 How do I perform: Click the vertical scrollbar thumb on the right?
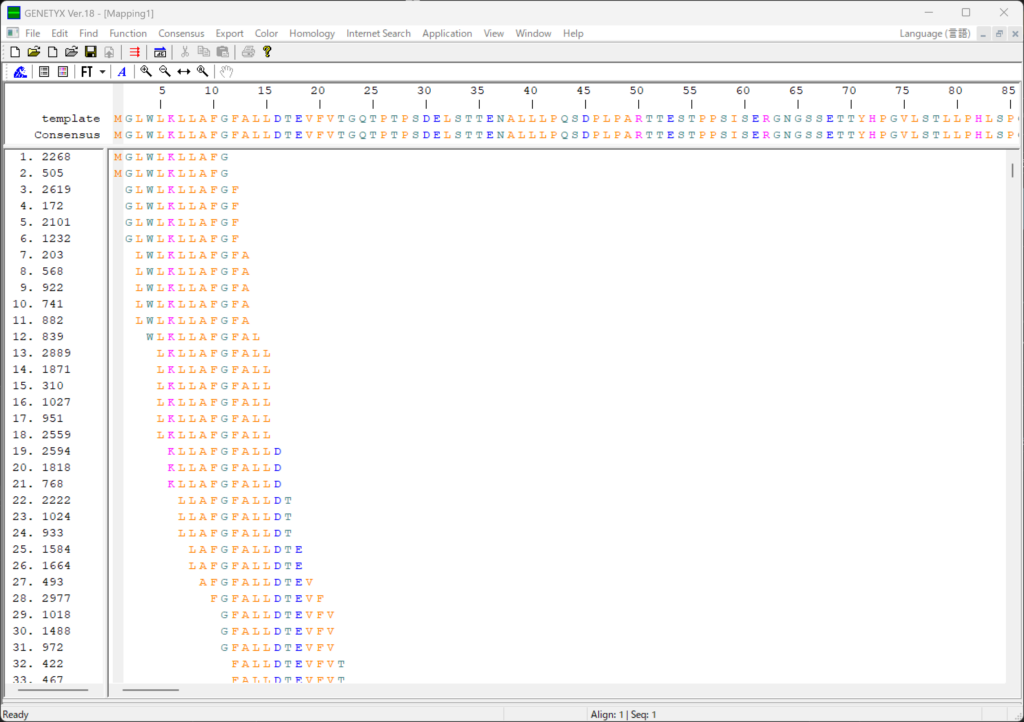1012,170
